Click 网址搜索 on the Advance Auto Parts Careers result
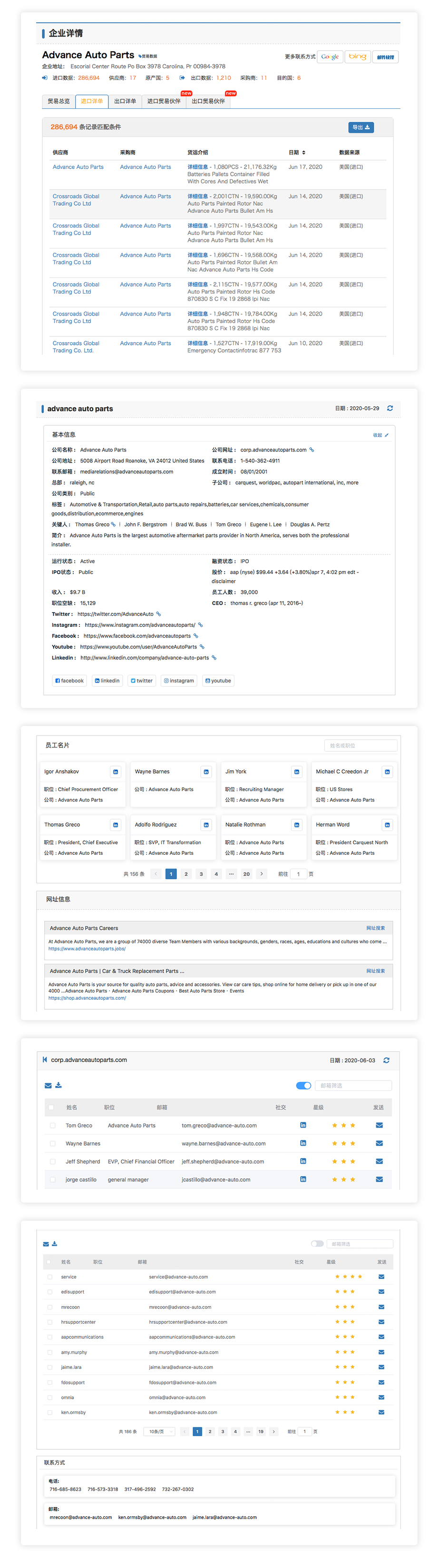438x1568 pixels. (x=375, y=928)
